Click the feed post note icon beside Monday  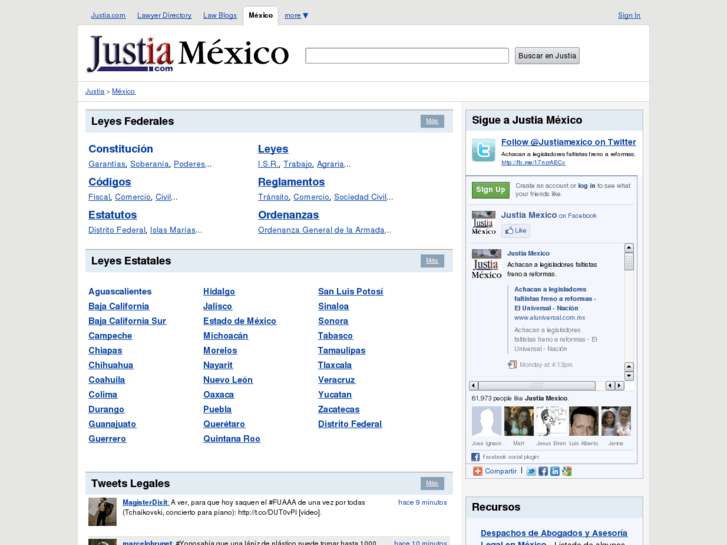512,365
